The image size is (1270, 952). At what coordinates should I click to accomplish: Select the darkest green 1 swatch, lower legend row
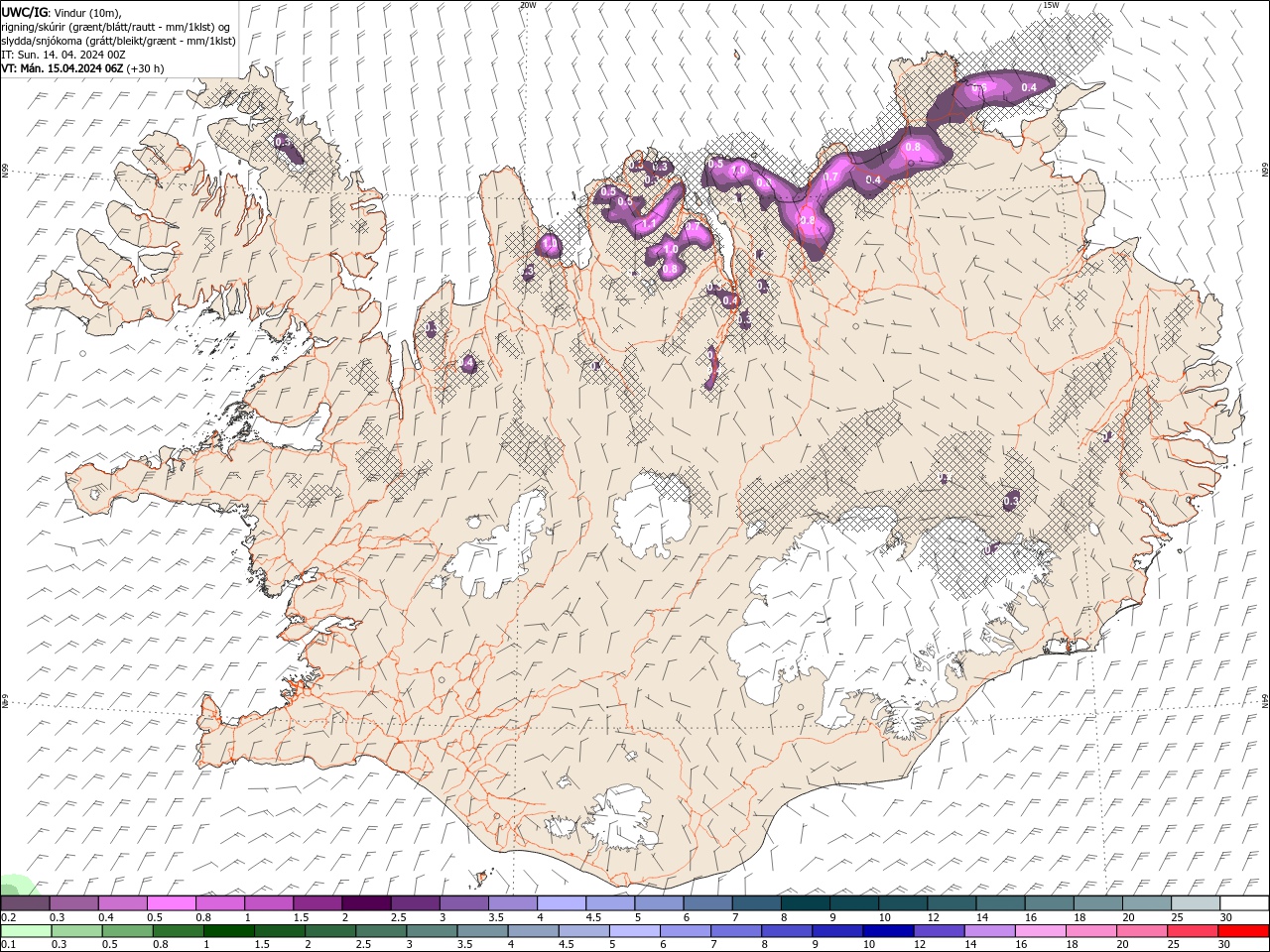228,931
